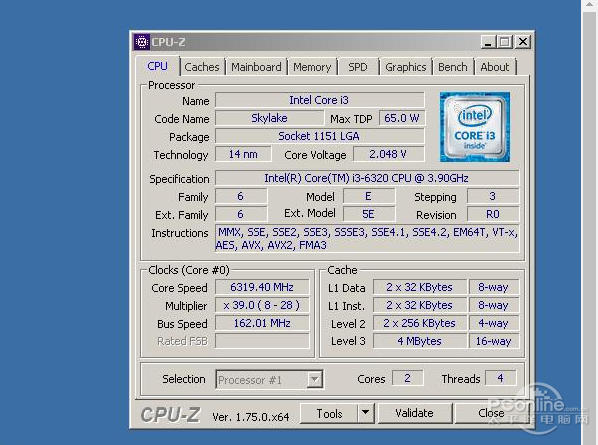The image size is (598, 445).
Task: Click the Code Name value 'Skylake'
Action: (x=269, y=118)
